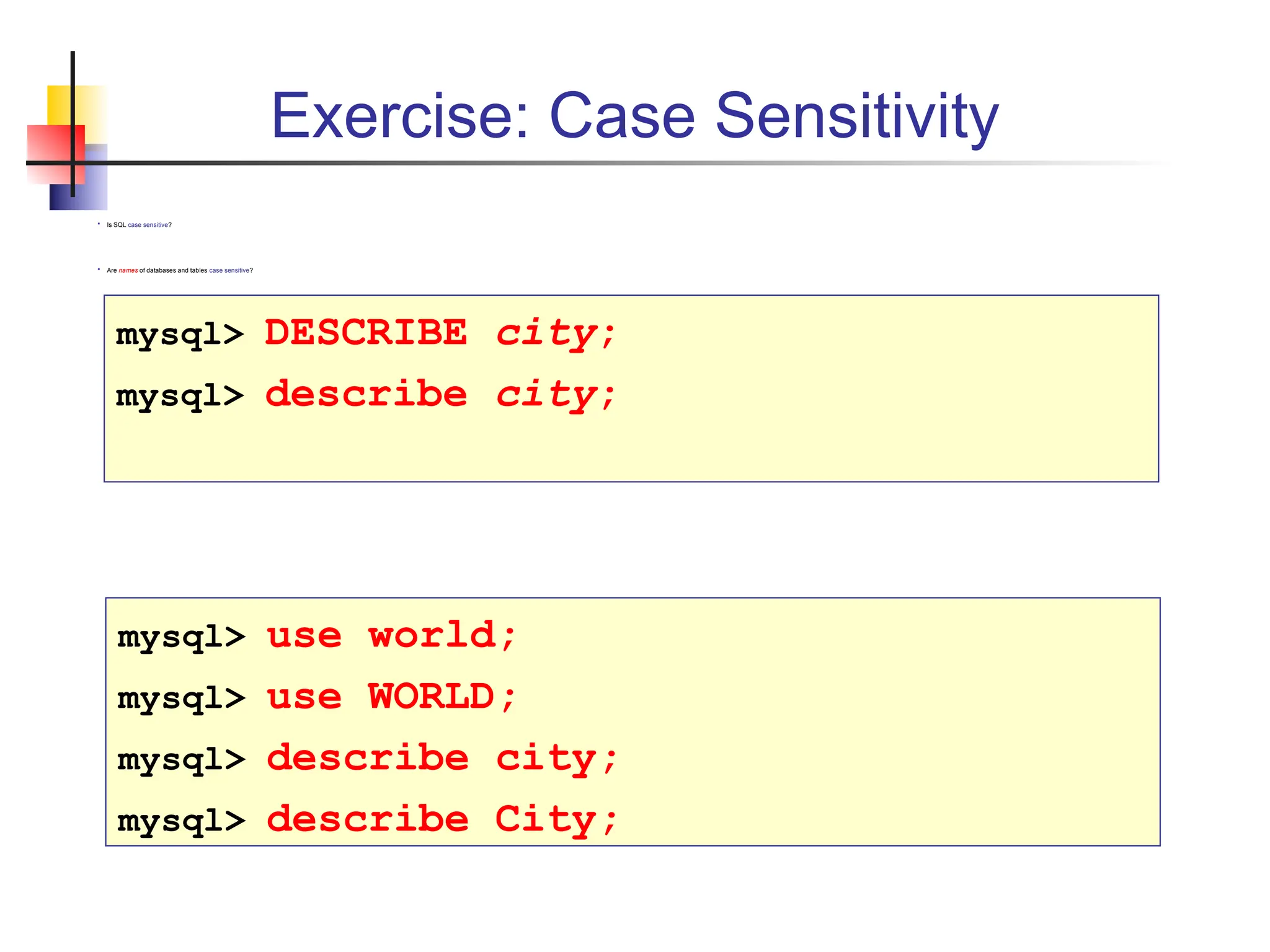
Task: Click the capitalized "City;" table name
Action: coord(555,819)
